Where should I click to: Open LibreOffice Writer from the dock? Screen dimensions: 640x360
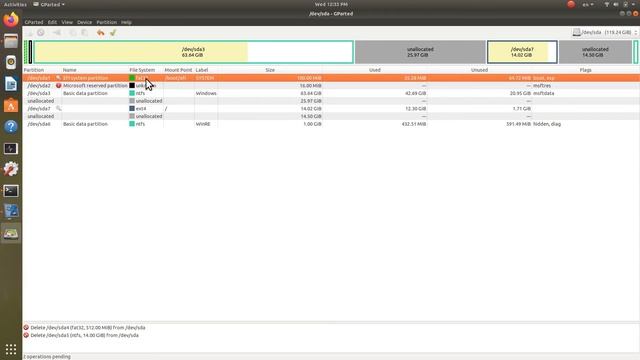pos(11,84)
